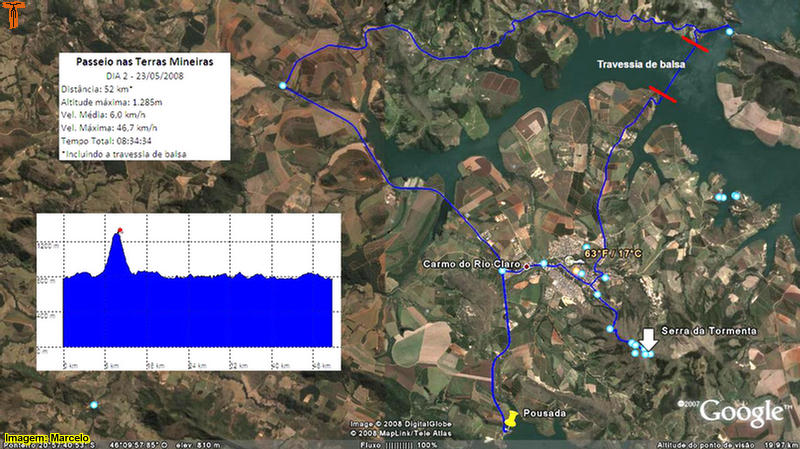
Task: Click the blue waypoint at the route's far west corner
Action: [283, 85]
